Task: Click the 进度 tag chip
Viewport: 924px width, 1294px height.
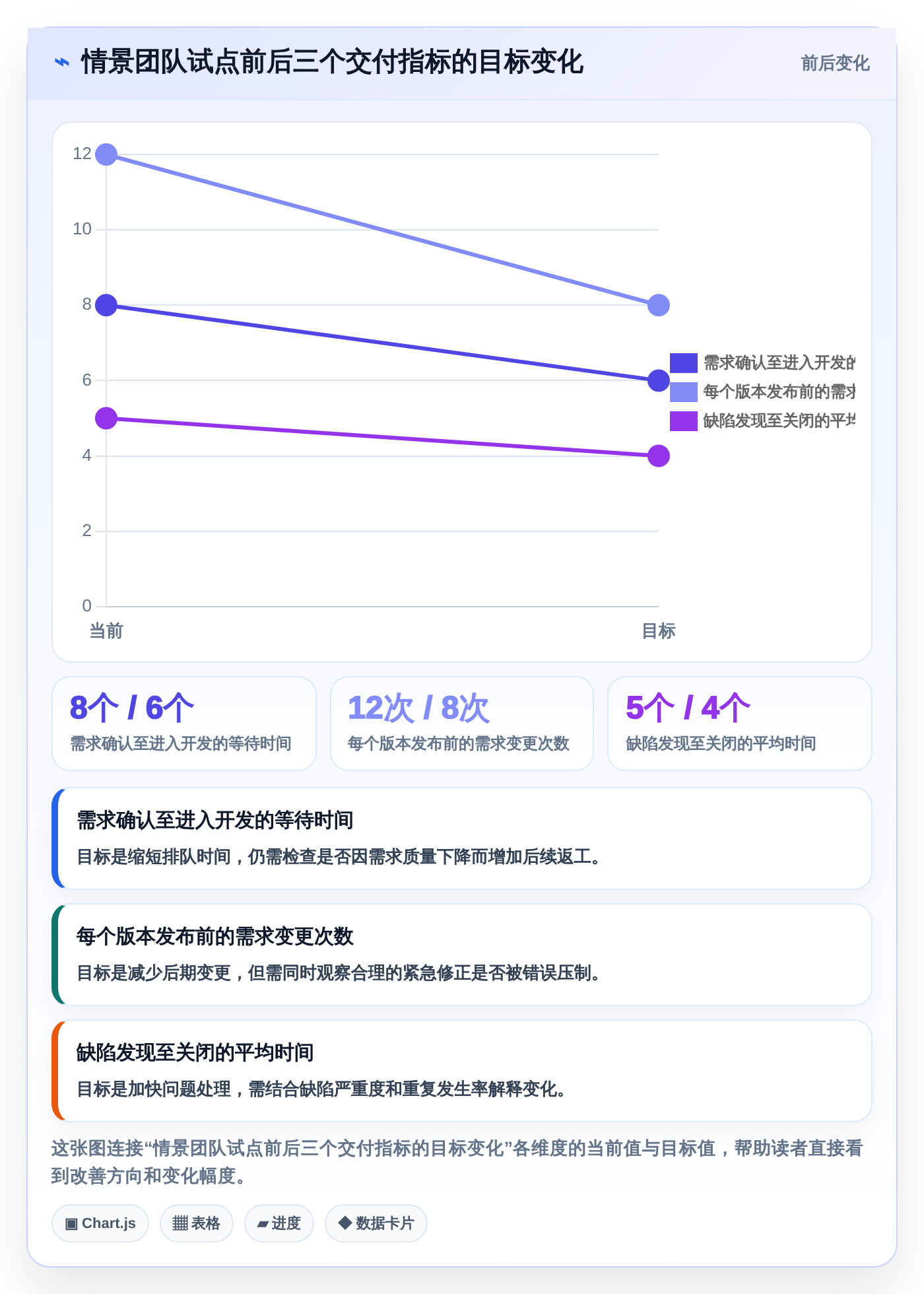Action: coord(279,1223)
